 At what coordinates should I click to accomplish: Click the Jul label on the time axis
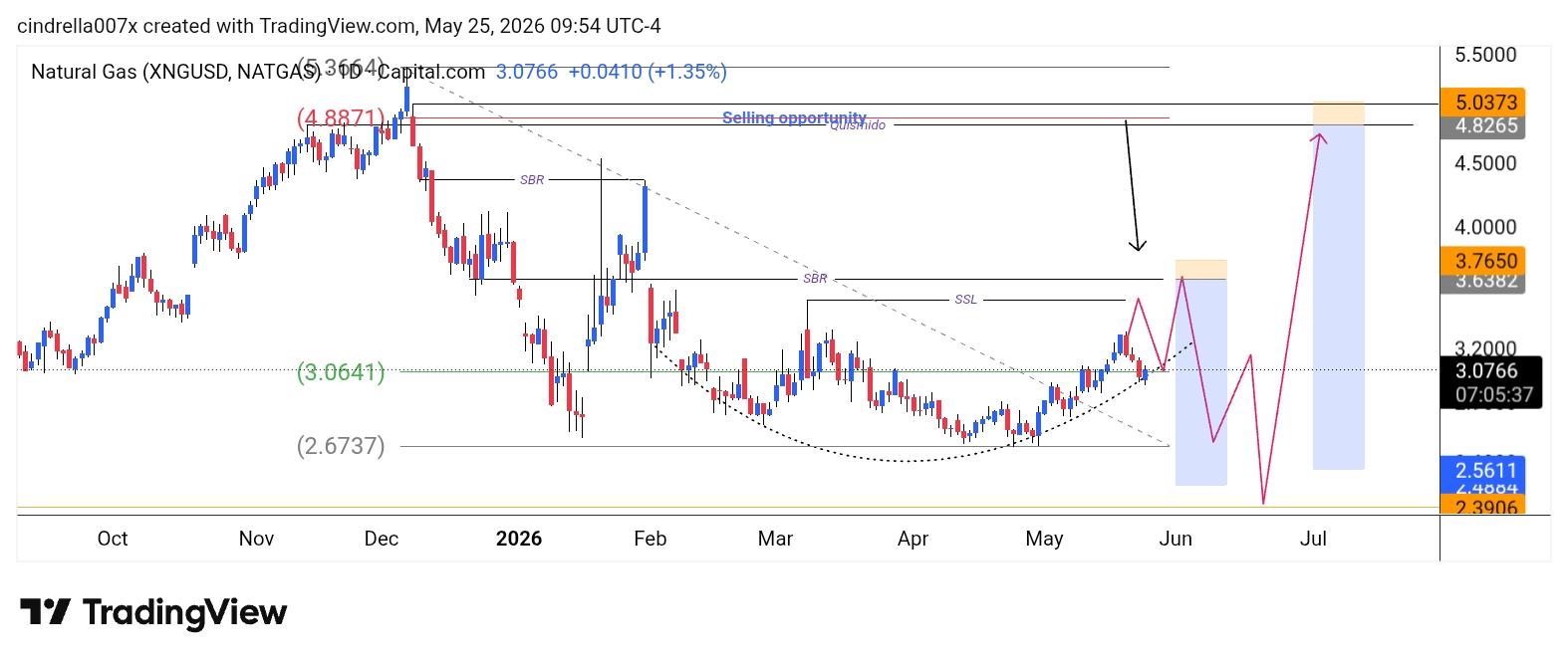click(1313, 539)
